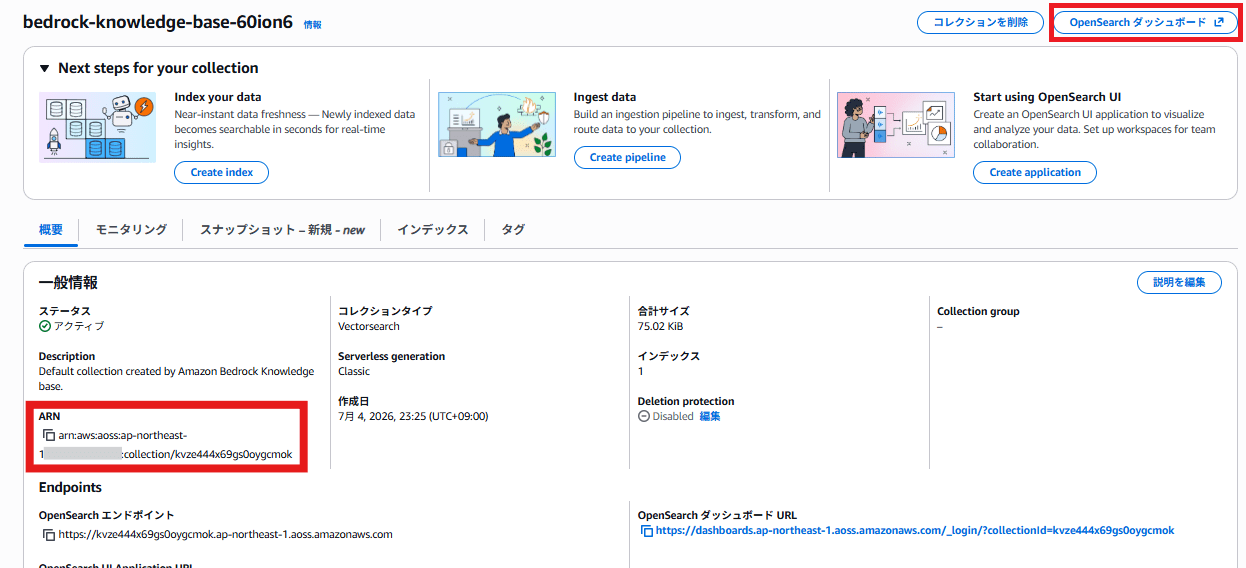Click the Create application button
Image resolution: width=1246 pixels, height=568 pixels.
coord(1035,172)
